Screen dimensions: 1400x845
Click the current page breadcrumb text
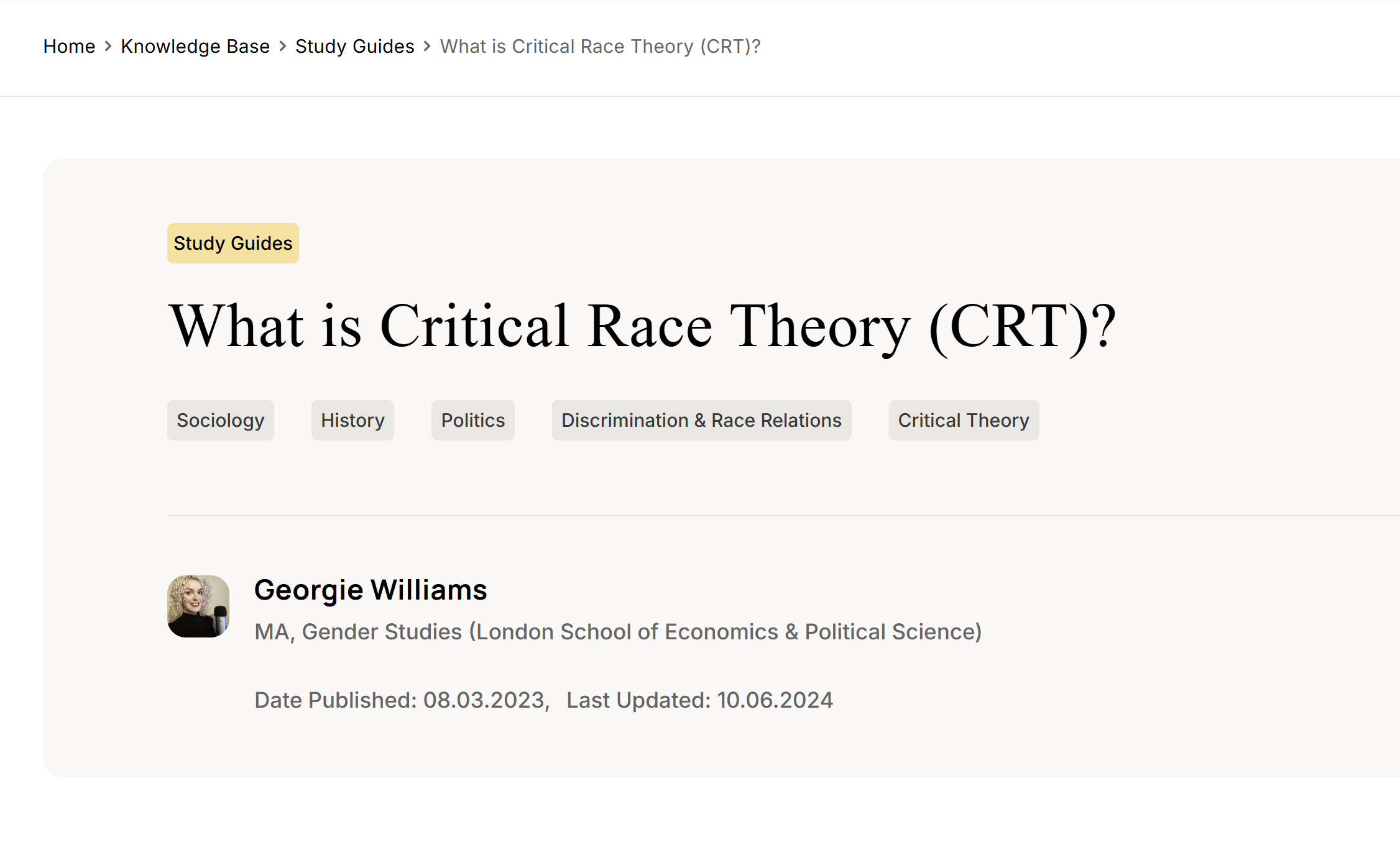tap(600, 47)
